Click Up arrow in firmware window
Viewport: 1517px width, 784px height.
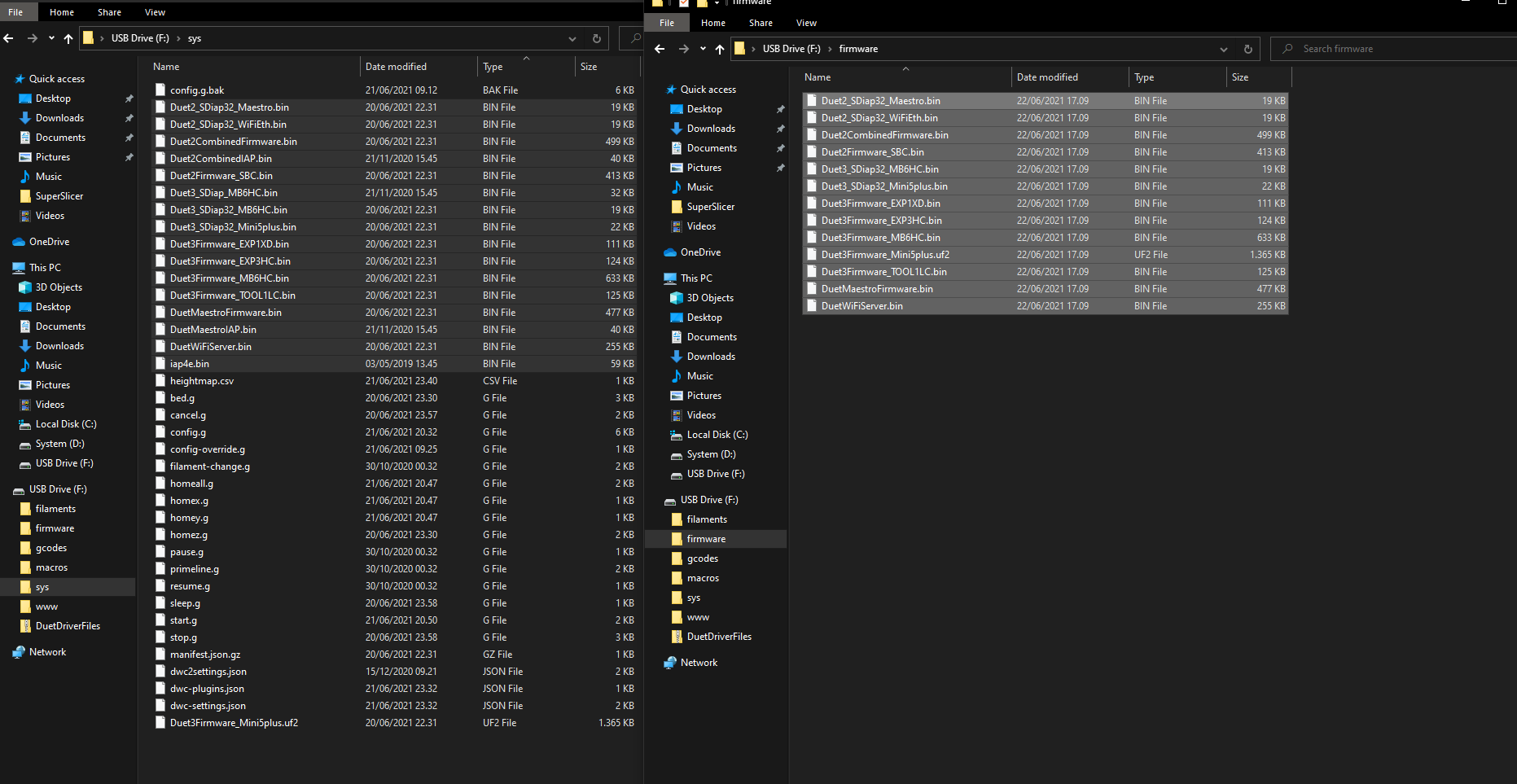pos(720,49)
